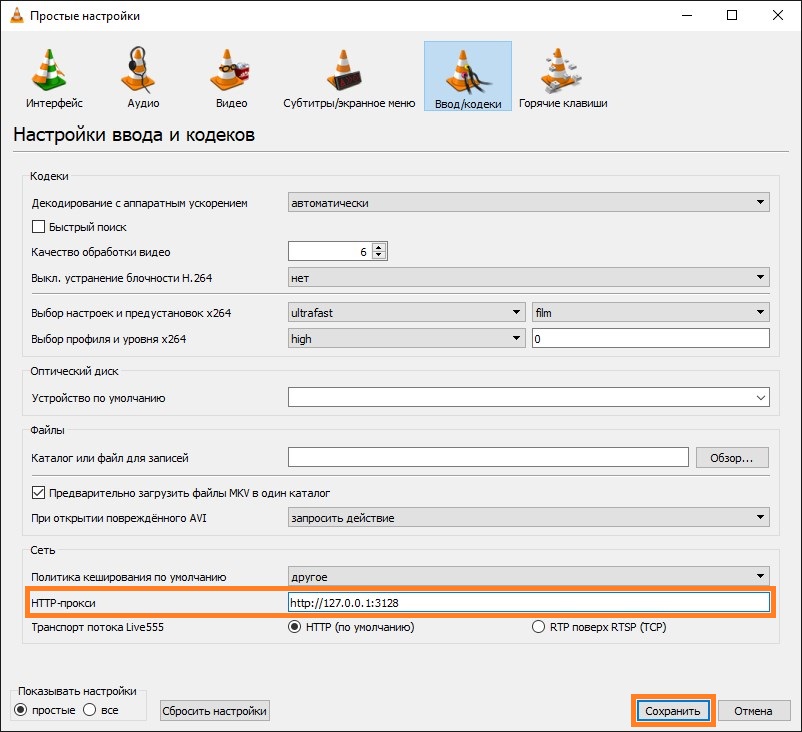Expand the Политика кеширования по умолчанию dropdown
The image size is (802, 732).
(528, 577)
